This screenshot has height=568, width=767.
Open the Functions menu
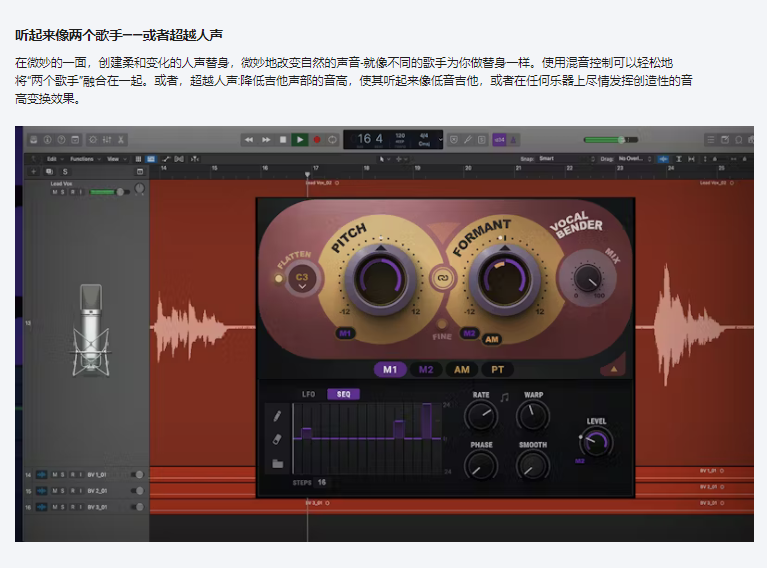click(85, 159)
